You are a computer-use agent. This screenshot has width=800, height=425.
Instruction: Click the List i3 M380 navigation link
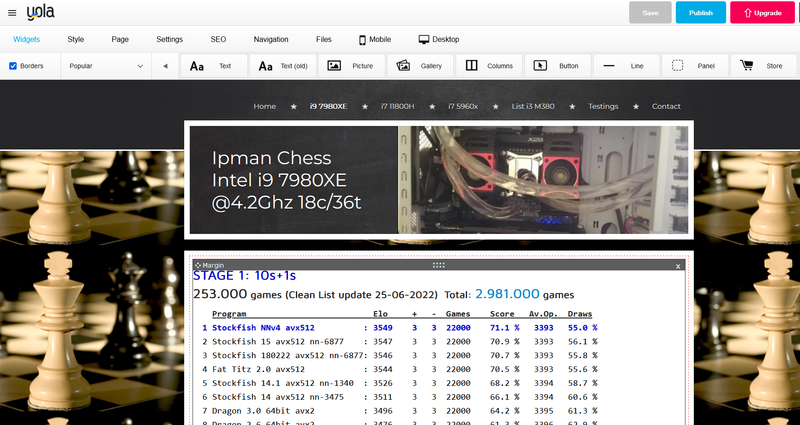533,106
